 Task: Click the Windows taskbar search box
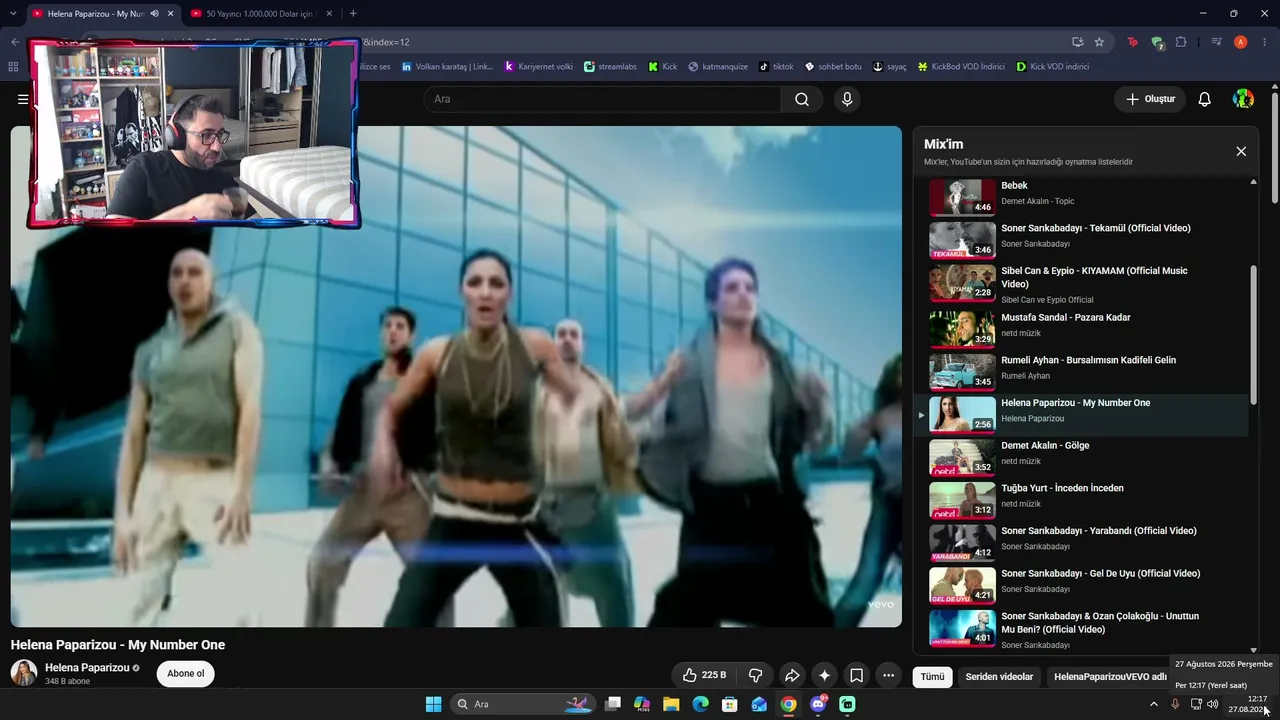(x=522, y=704)
